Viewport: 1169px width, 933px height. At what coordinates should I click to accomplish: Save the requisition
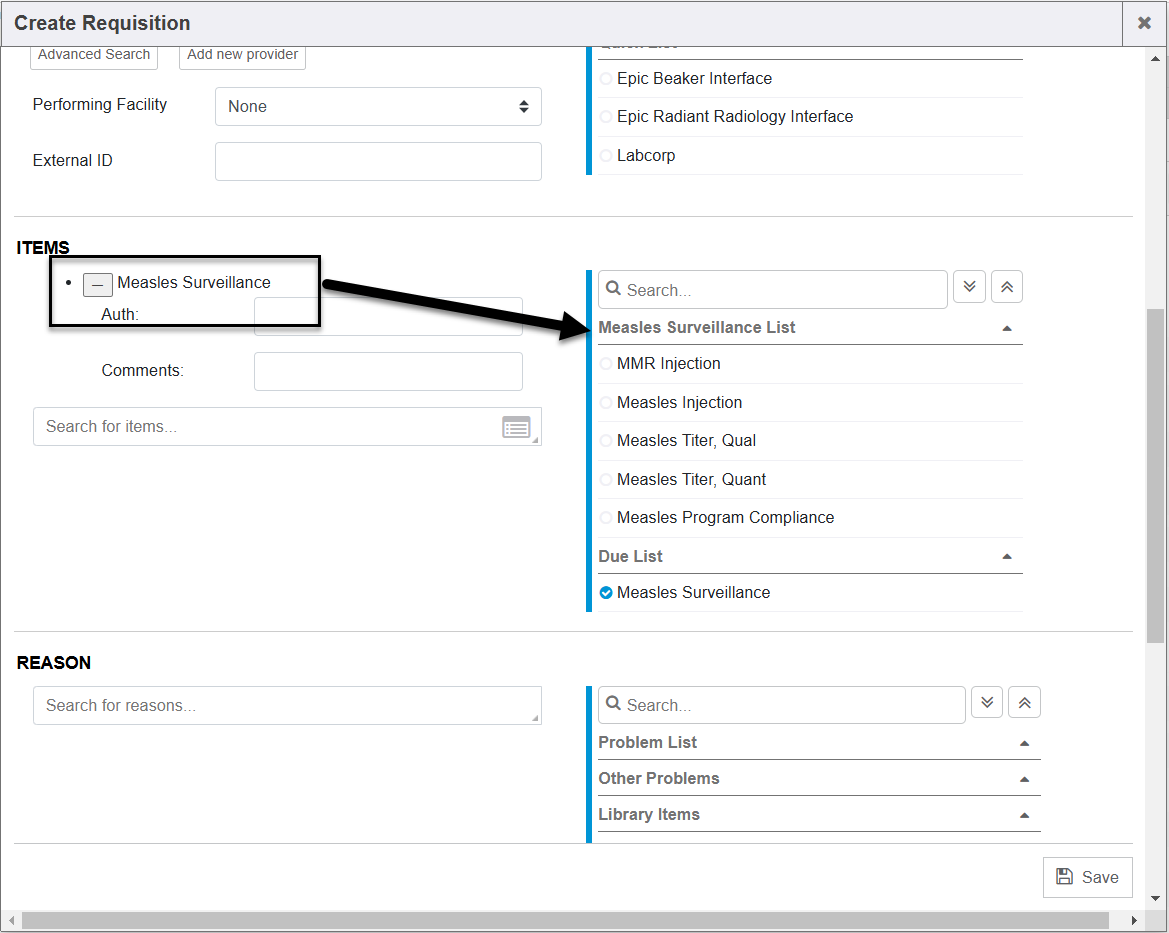point(1087,877)
